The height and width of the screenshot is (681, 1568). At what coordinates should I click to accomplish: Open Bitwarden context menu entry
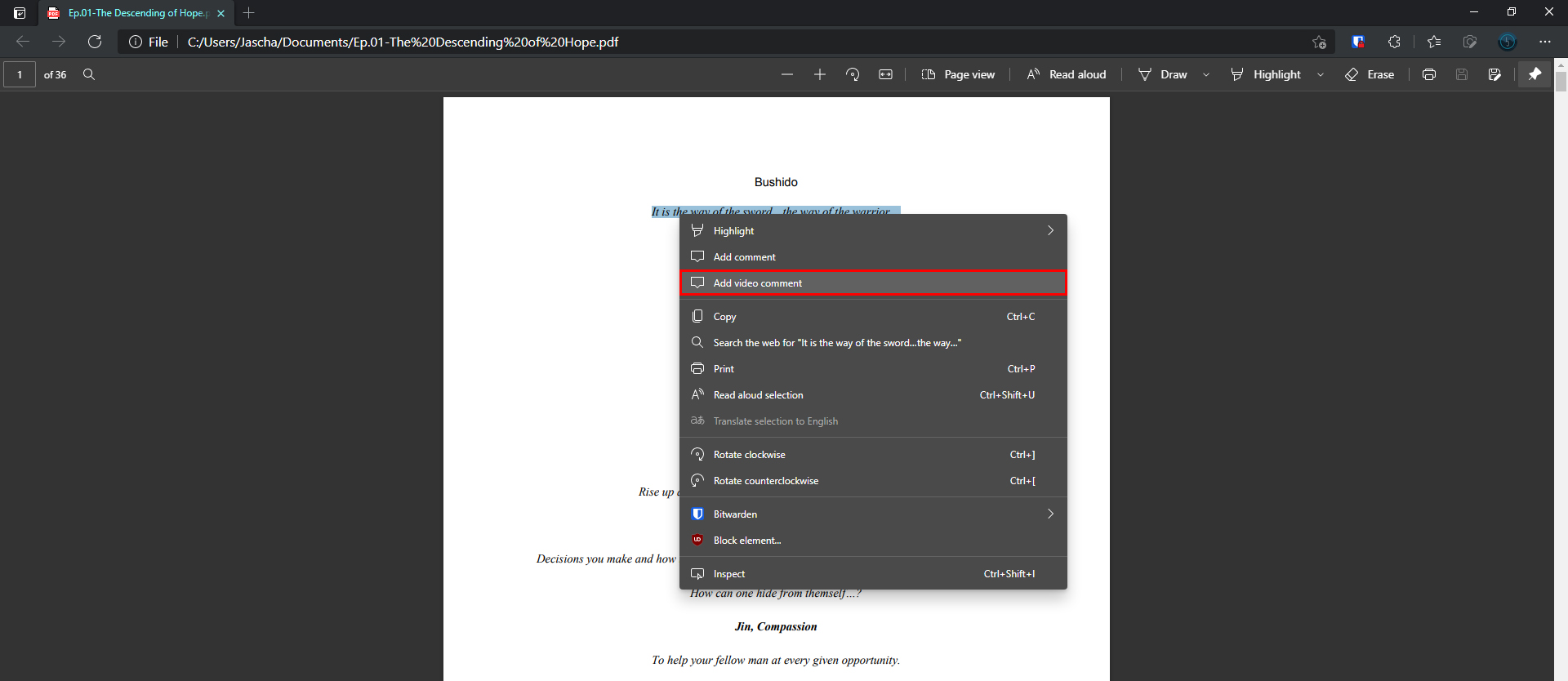point(873,514)
